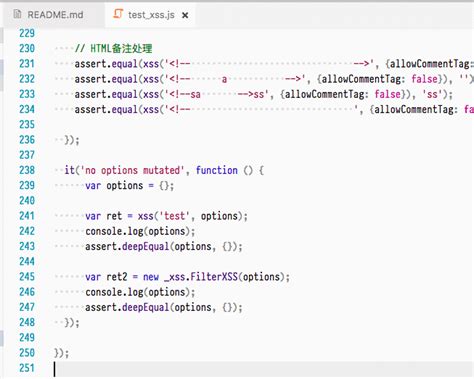Select the test_xss.js tab
Viewport: 474px width, 379px height.
click(151, 15)
